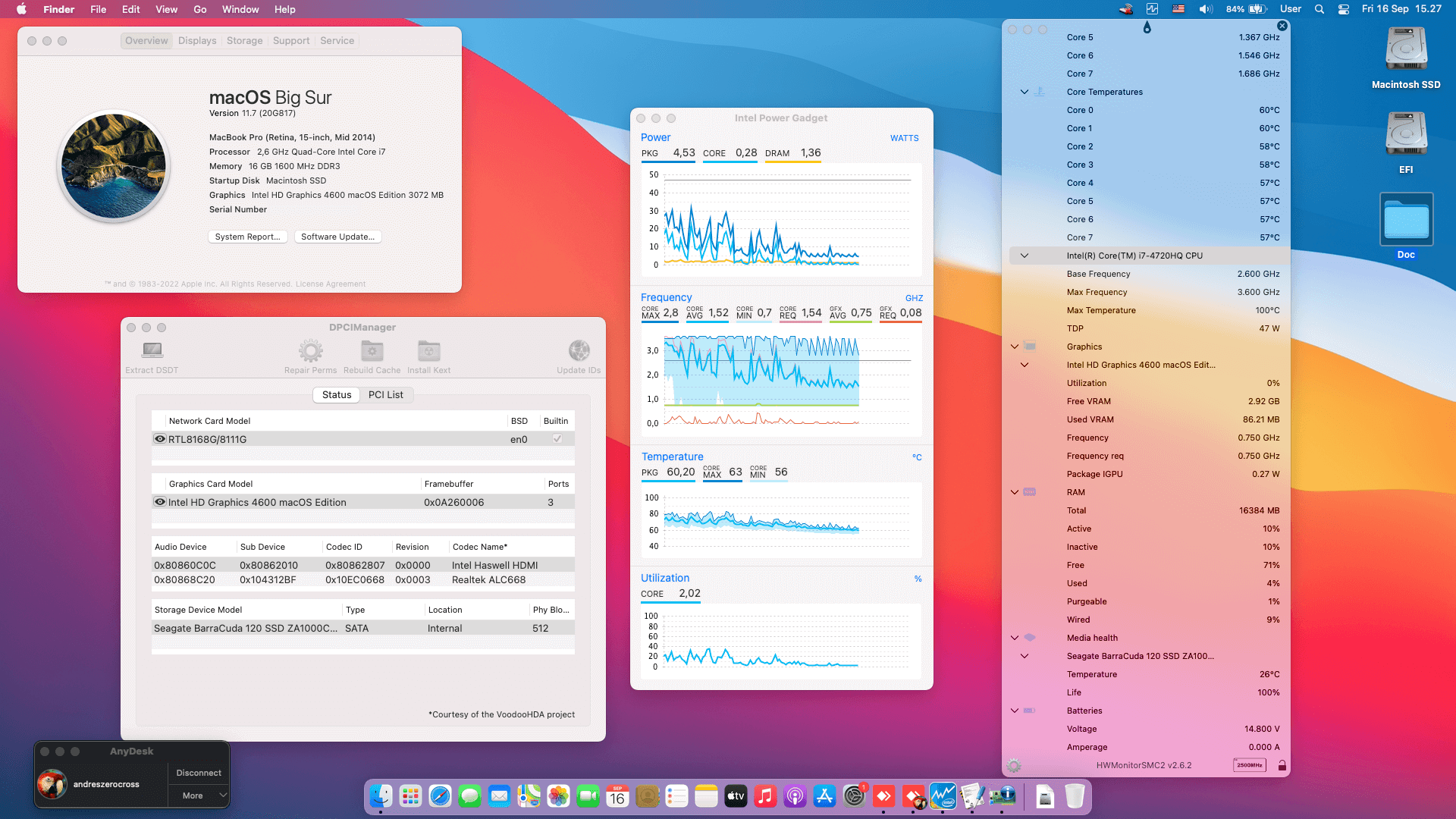
Task: Collapse the Media health section
Action: point(1015,638)
